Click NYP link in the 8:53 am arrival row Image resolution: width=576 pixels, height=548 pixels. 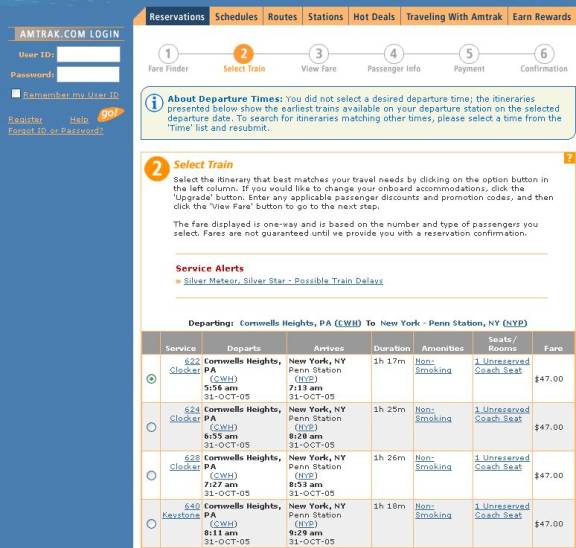306,476
